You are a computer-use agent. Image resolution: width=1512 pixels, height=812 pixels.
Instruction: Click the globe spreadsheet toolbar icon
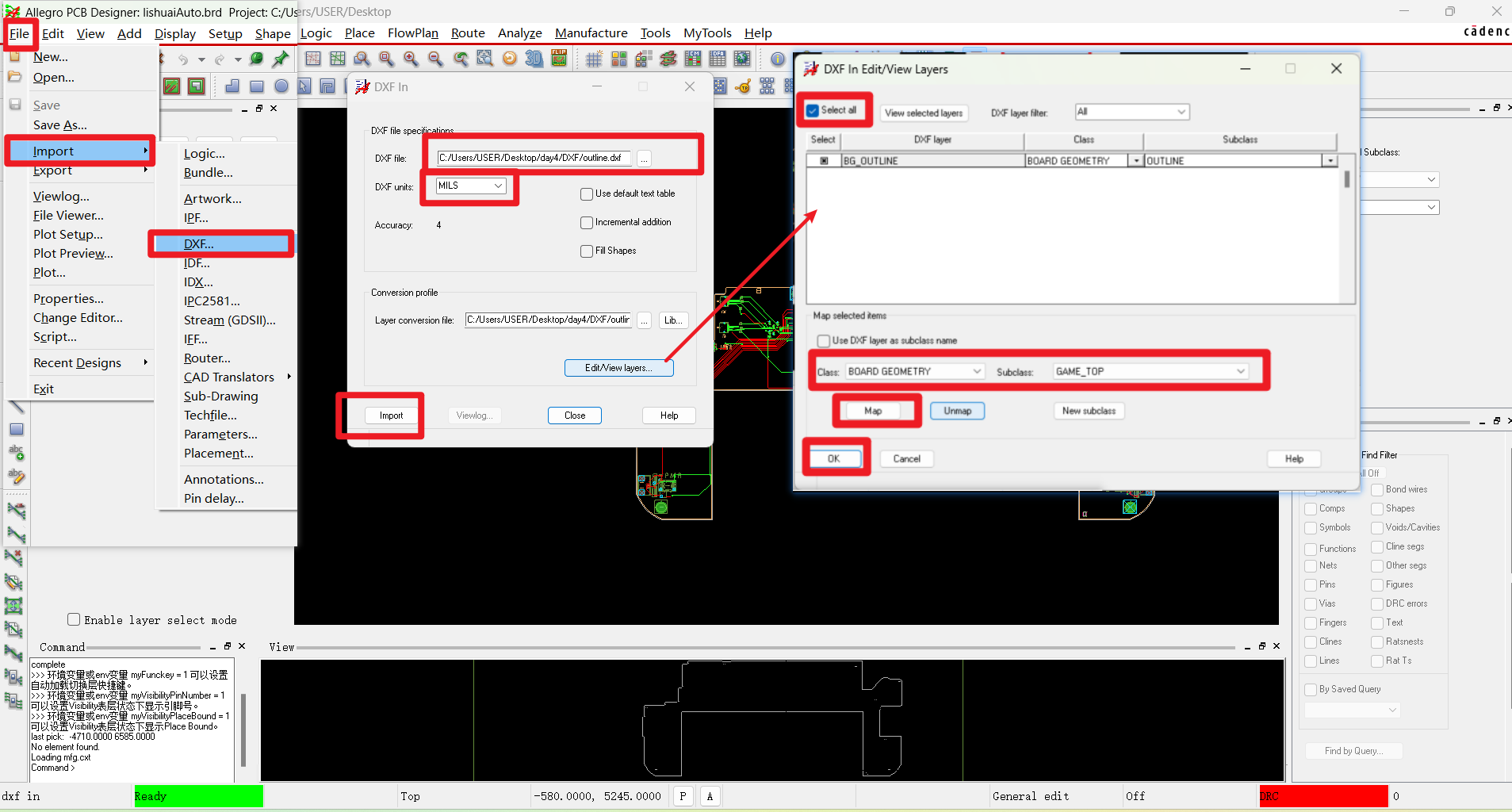742,59
